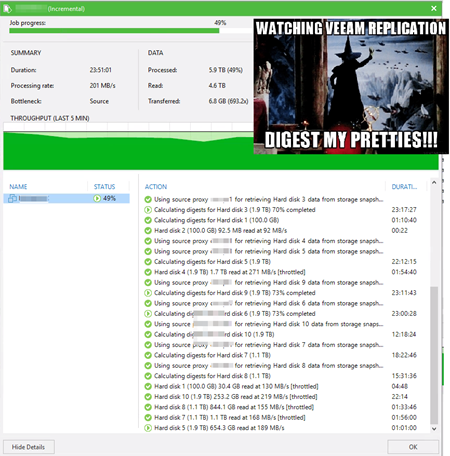Screen dimensions: 450x456
Task: Click success icon for Hard disk 5 digests row
Action: click(x=148, y=262)
